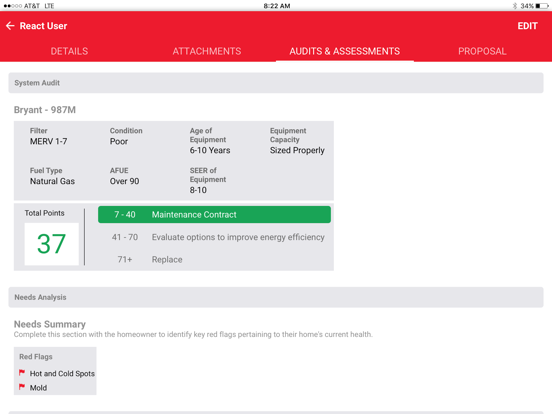Tap the Over 90 AFUE value
The height and width of the screenshot is (414, 552).
point(124,181)
